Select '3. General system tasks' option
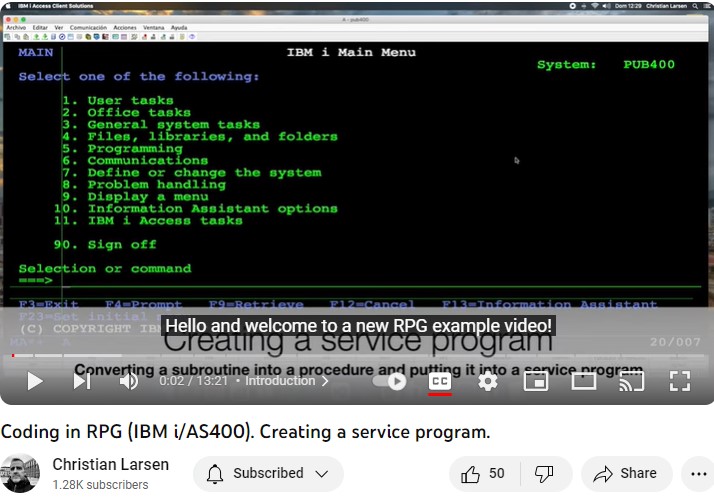This screenshot has width=714, height=500. [161, 124]
